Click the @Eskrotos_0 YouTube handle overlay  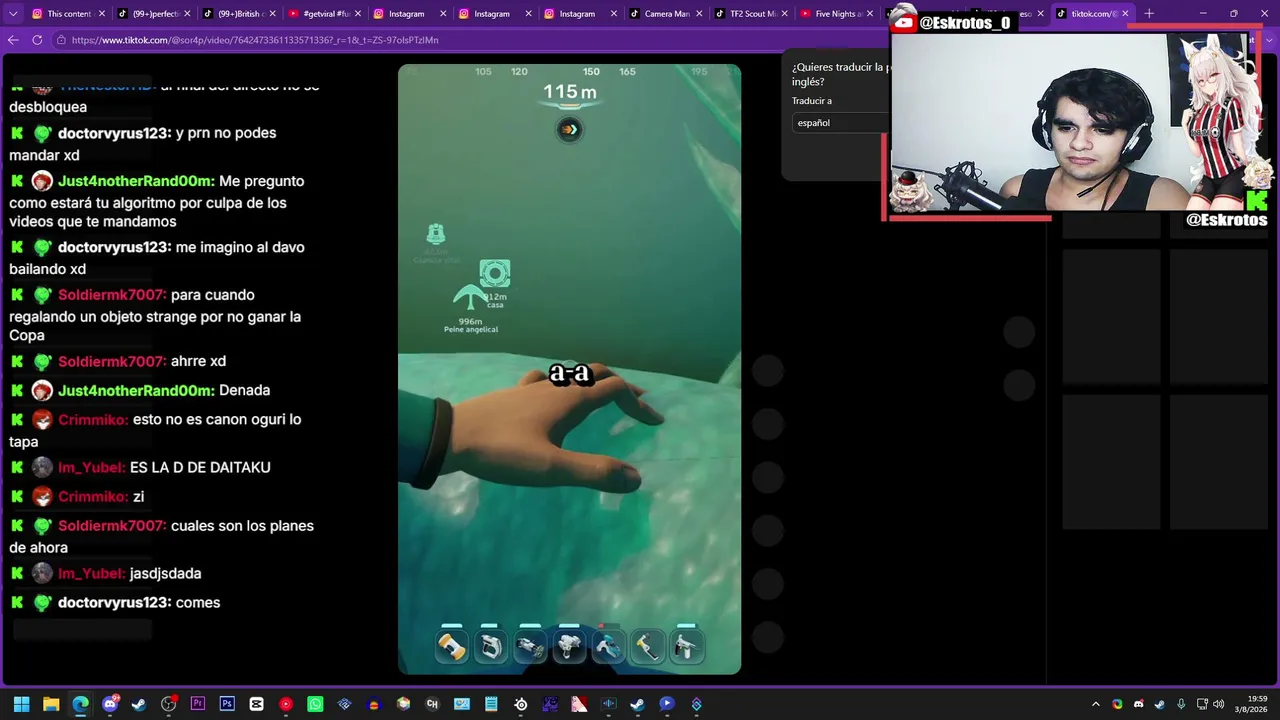(965, 23)
